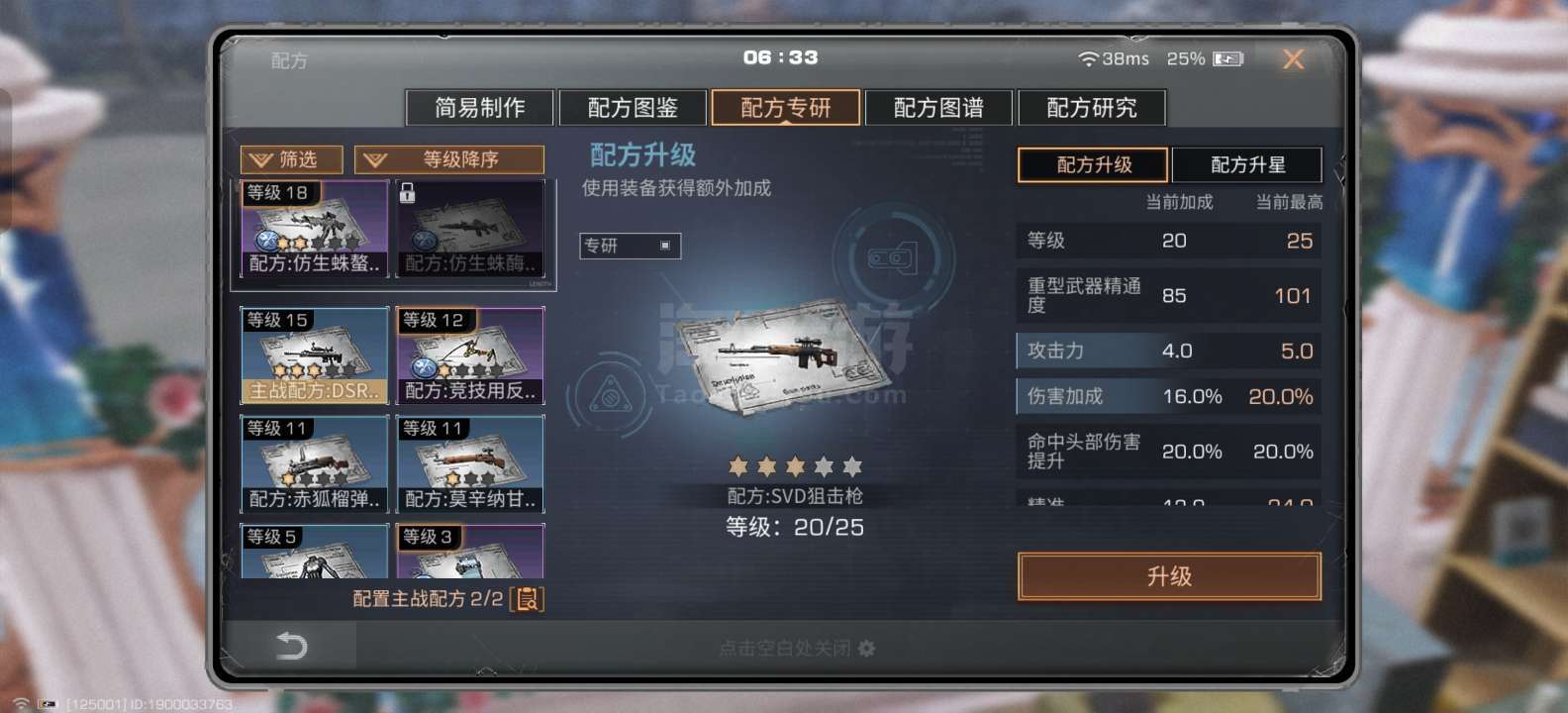The width and height of the screenshot is (1568, 713).
Task: Toggle the 专研 checkbox
Action: pos(665,246)
